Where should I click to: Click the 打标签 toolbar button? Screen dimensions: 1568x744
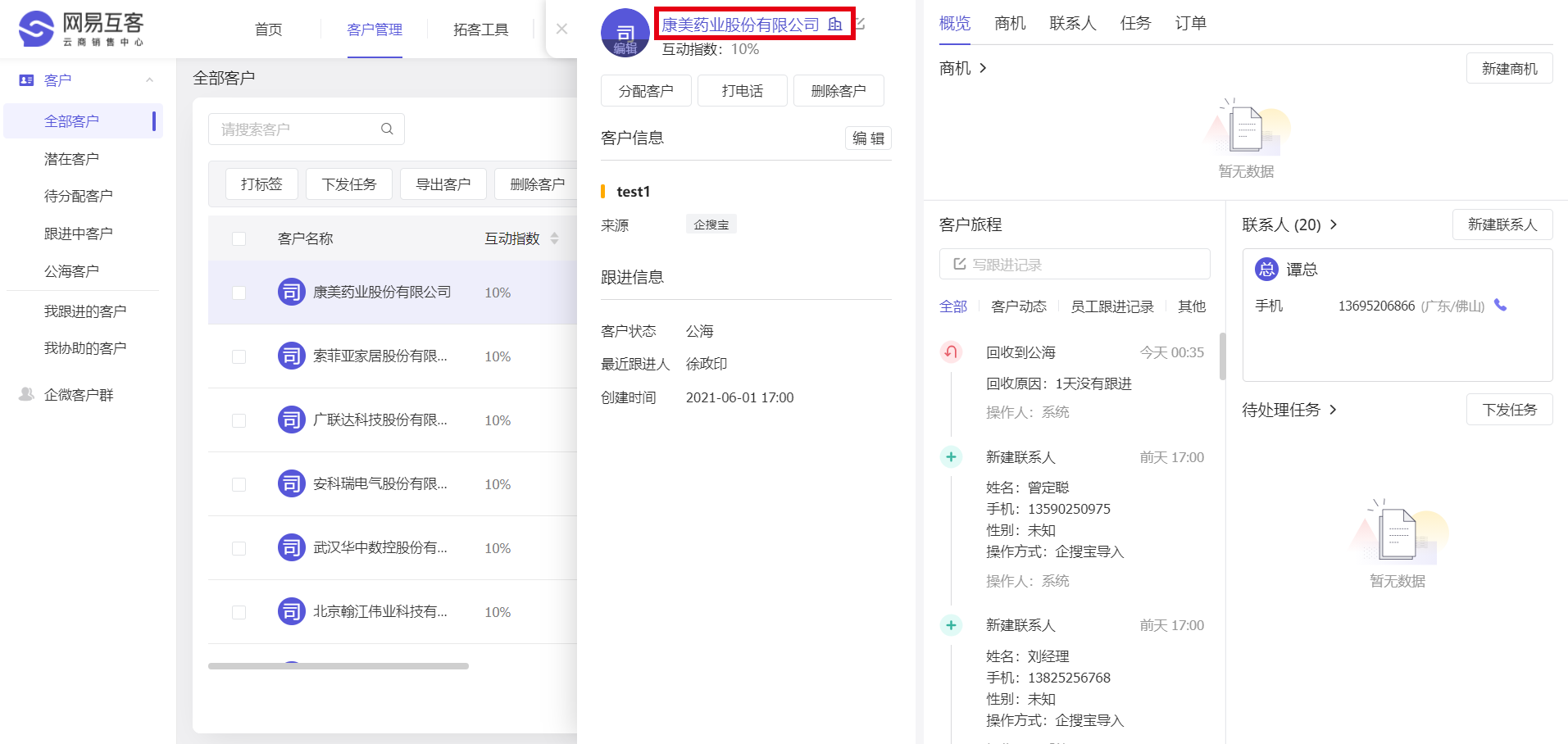(x=261, y=184)
